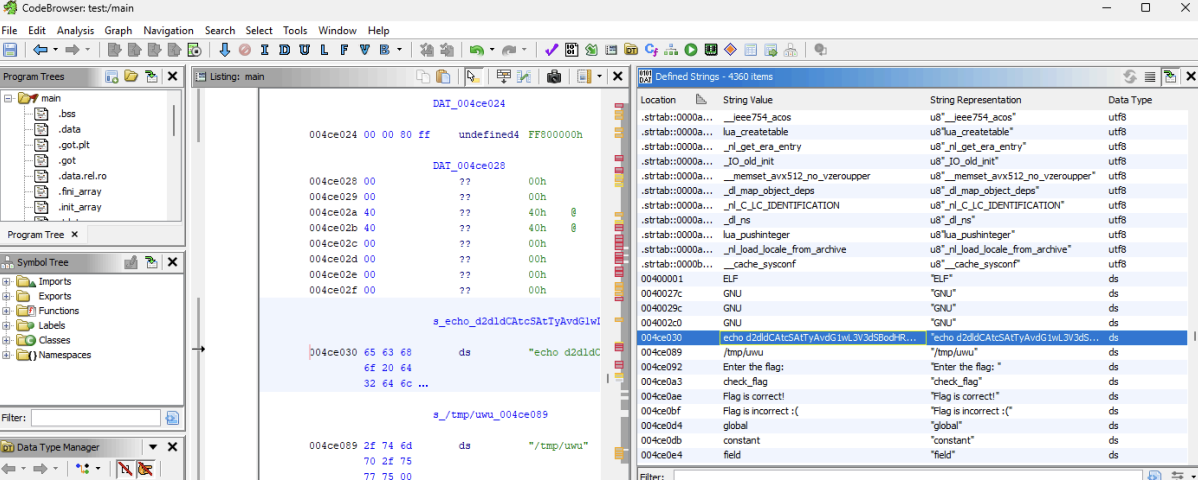Click the purple checkmark toolbar icon

click(551, 50)
